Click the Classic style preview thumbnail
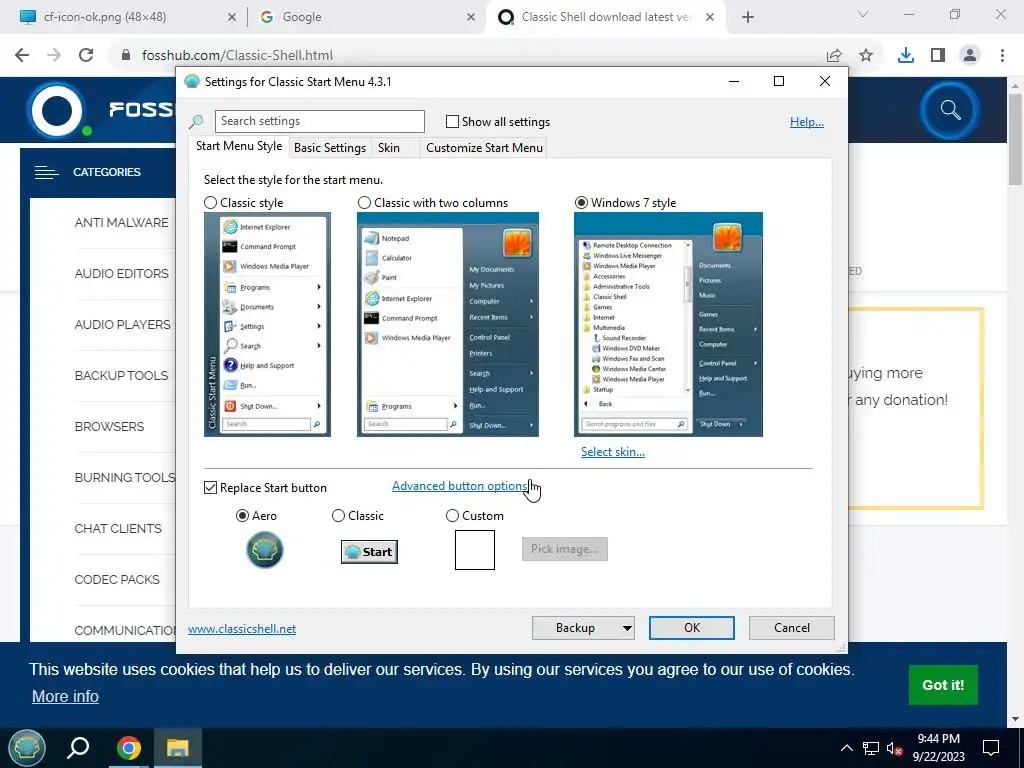The image size is (1024, 768). click(x=267, y=325)
